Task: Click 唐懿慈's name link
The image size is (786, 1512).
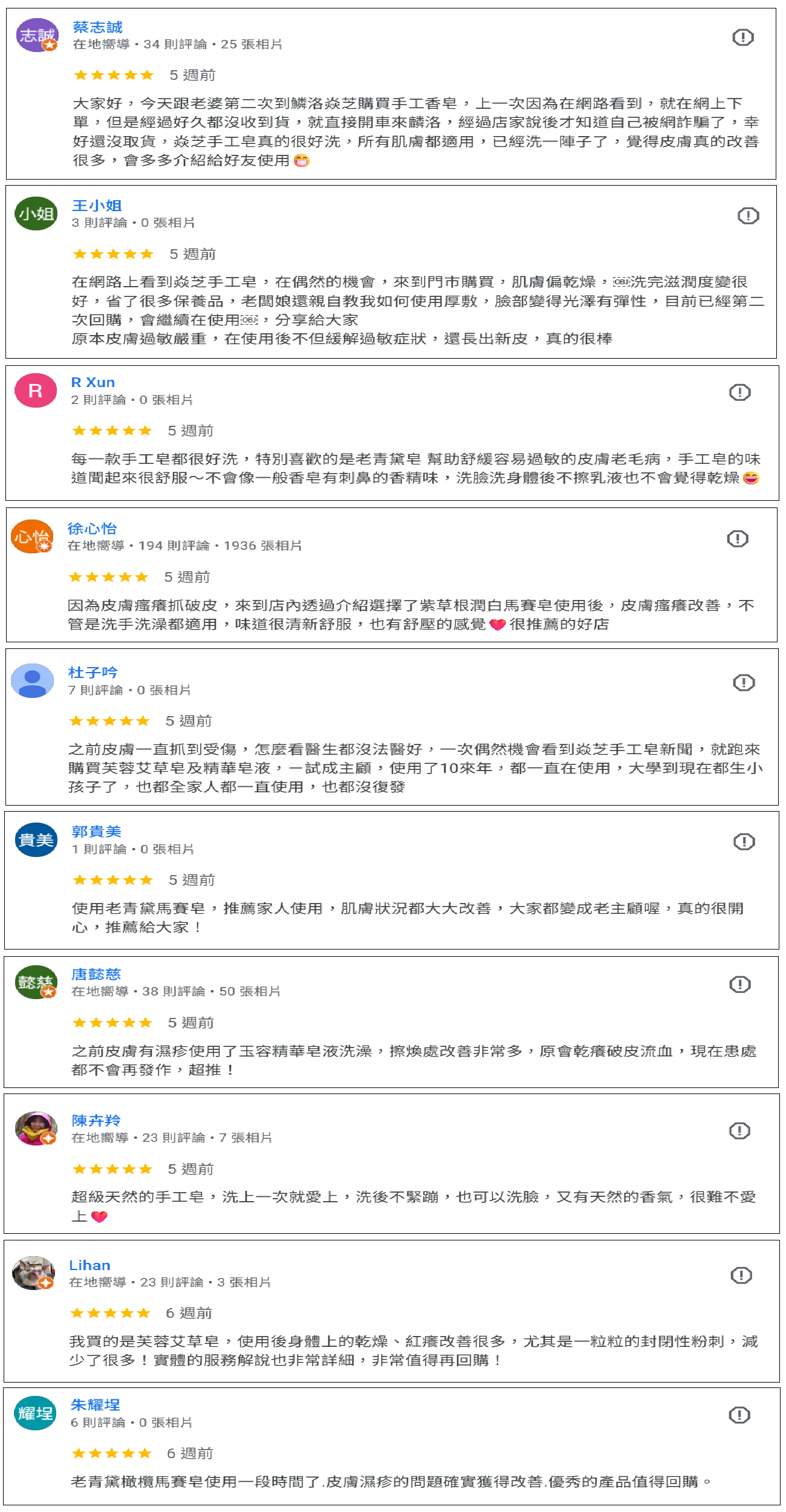Action: click(x=96, y=974)
